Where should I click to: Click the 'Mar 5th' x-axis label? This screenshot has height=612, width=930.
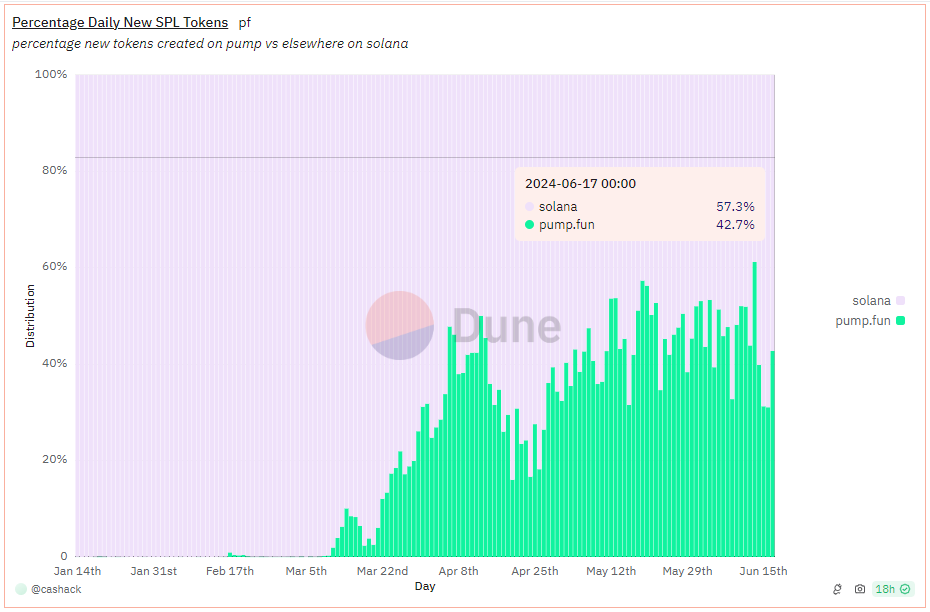306,571
